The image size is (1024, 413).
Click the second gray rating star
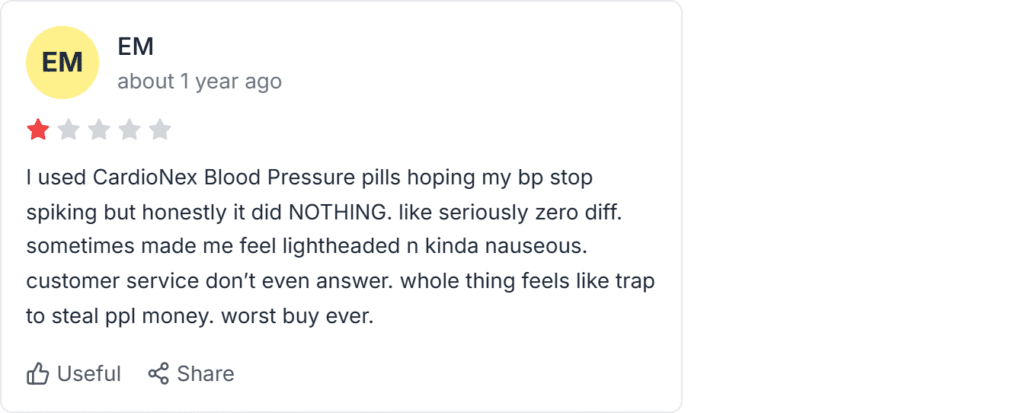[x=69, y=130]
